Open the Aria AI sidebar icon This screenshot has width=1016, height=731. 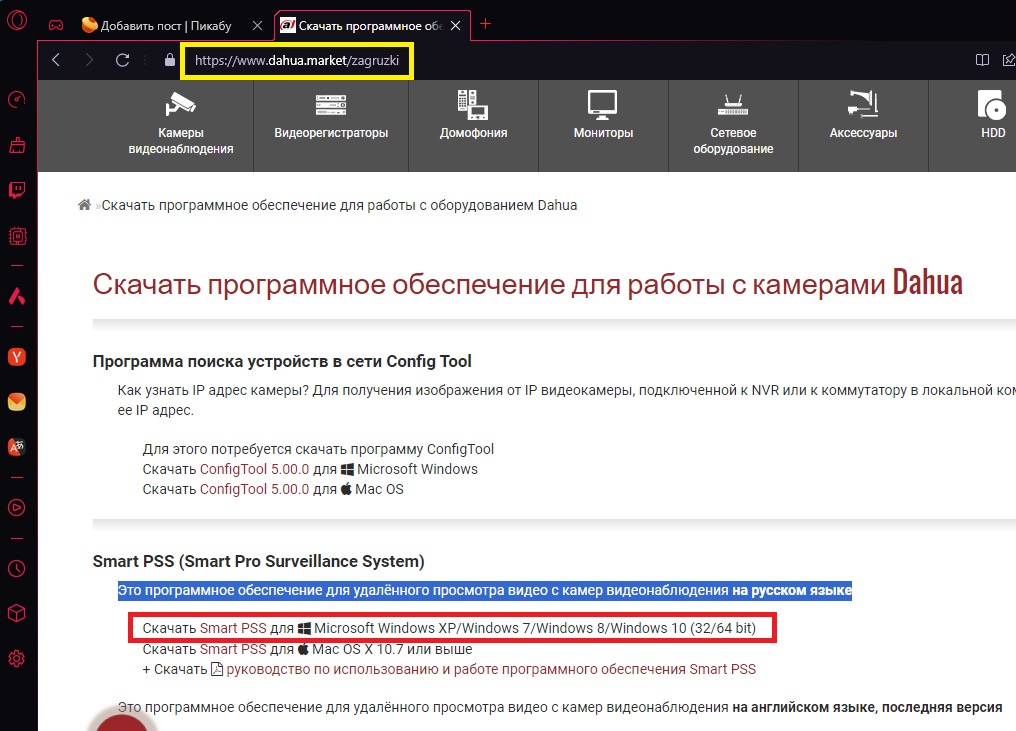[17, 296]
